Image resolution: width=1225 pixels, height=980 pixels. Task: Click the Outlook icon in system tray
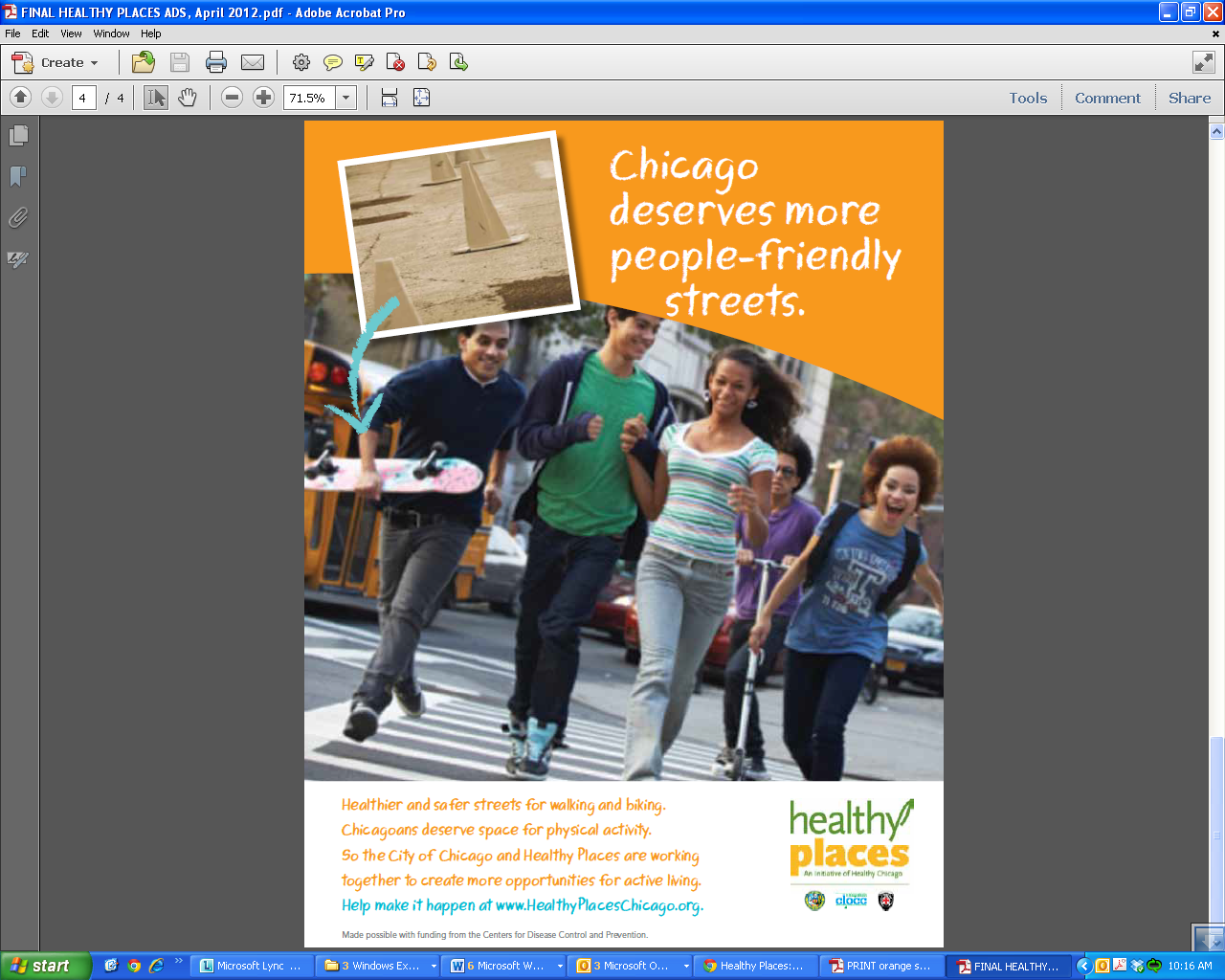click(1102, 966)
